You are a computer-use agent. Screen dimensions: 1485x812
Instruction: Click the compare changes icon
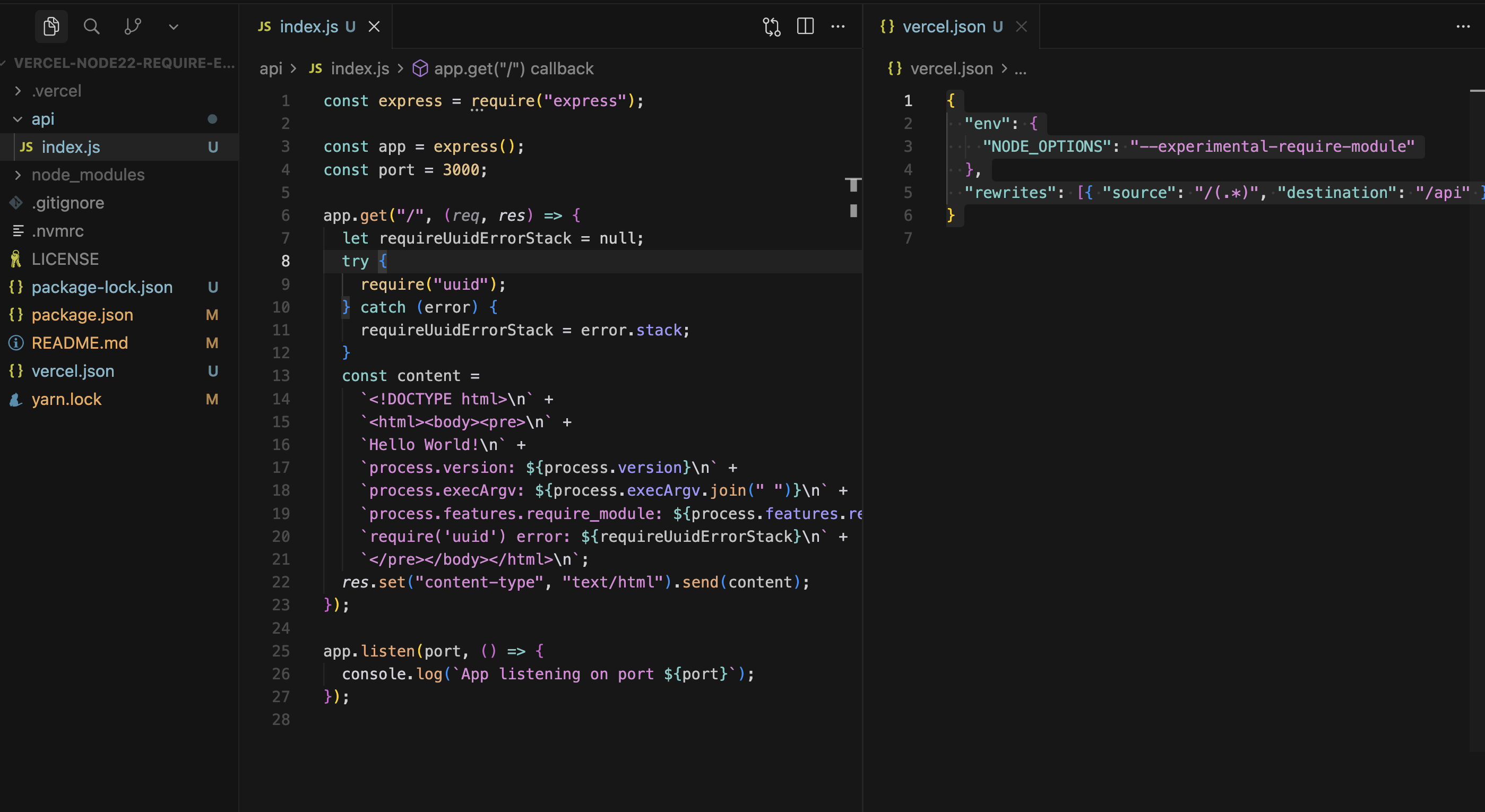pos(771,27)
